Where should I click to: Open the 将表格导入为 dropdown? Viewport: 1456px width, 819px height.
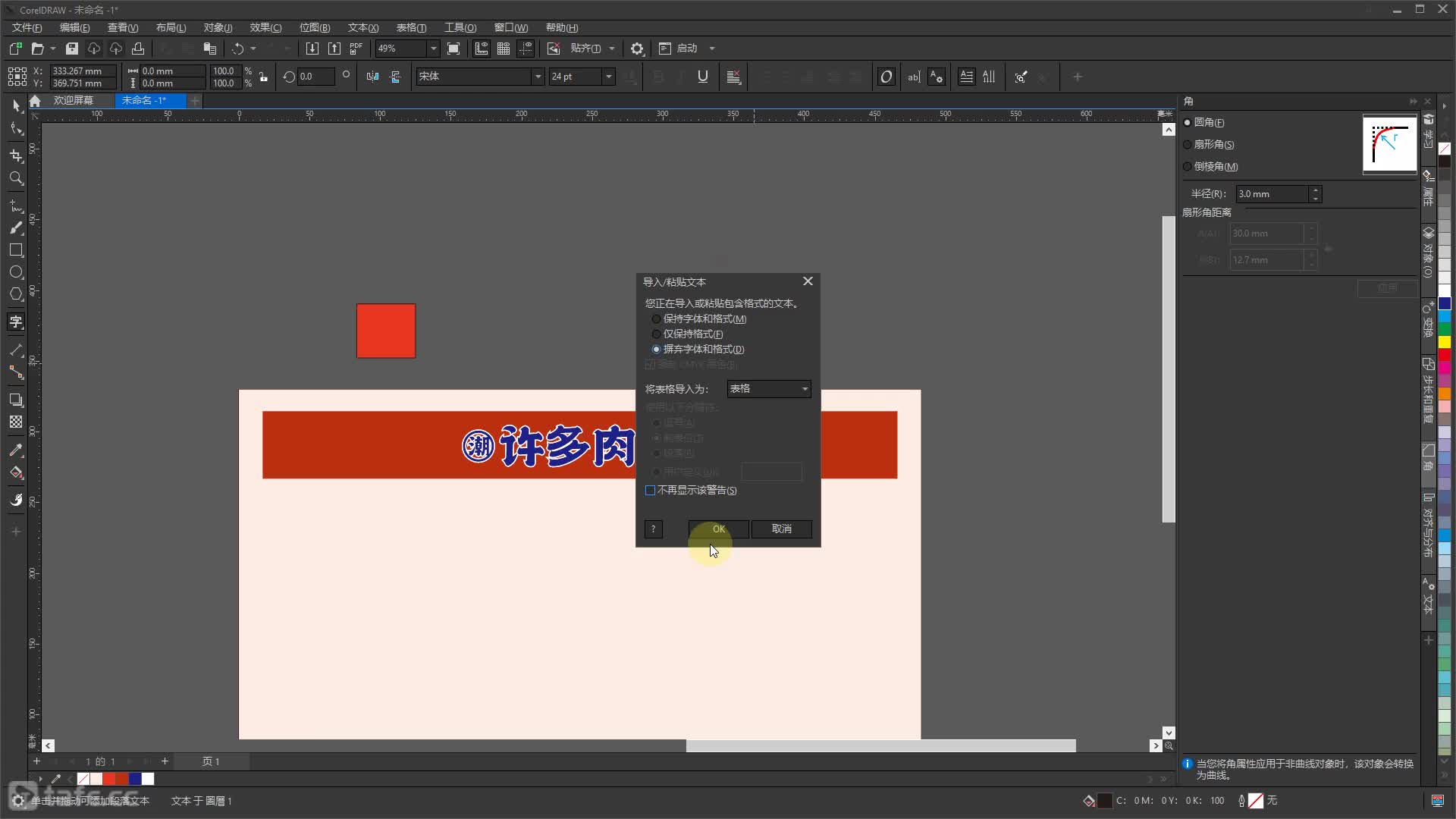point(769,389)
